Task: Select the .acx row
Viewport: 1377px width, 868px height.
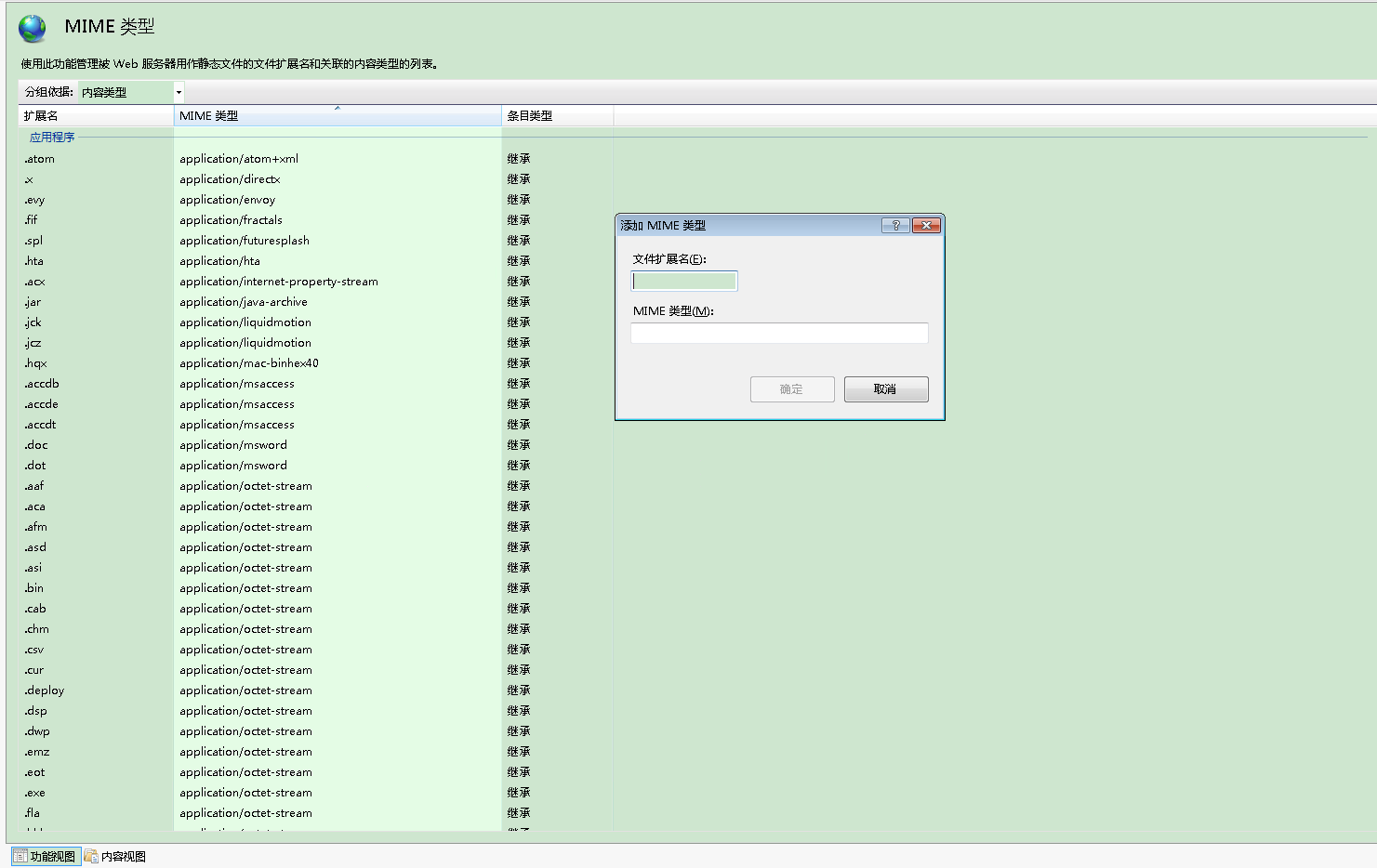Action: point(316,282)
